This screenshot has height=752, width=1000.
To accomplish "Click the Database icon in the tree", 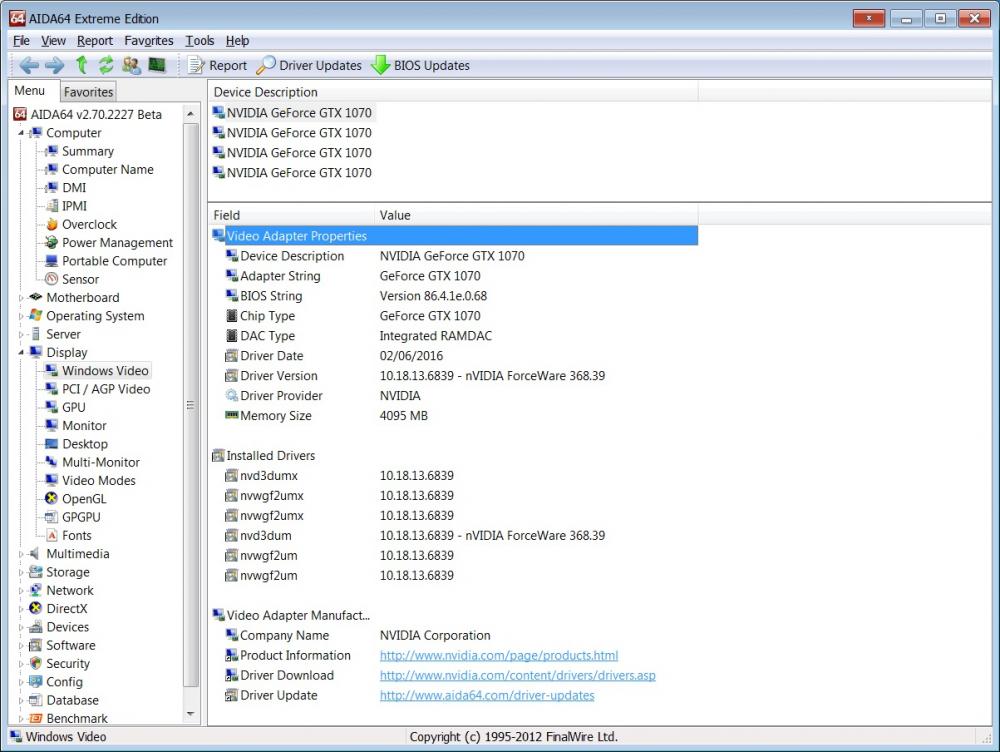I will [x=36, y=700].
